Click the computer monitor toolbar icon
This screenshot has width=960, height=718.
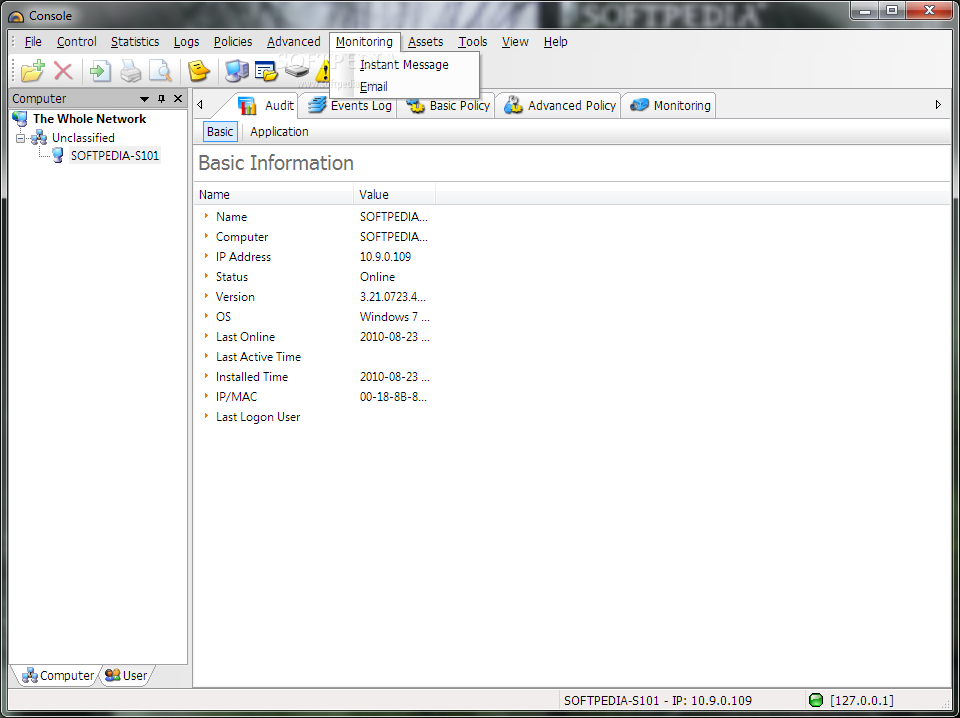coord(236,71)
